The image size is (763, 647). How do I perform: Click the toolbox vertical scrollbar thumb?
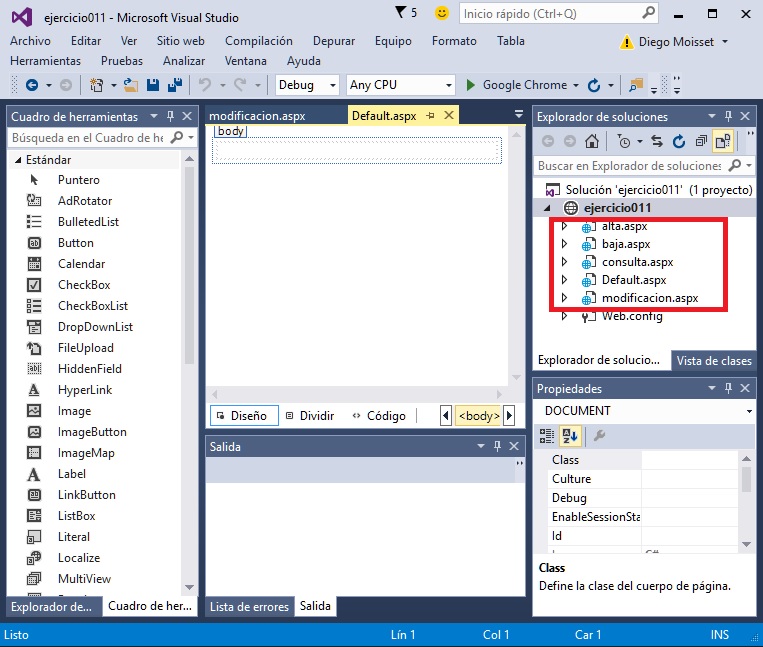(189, 265)
